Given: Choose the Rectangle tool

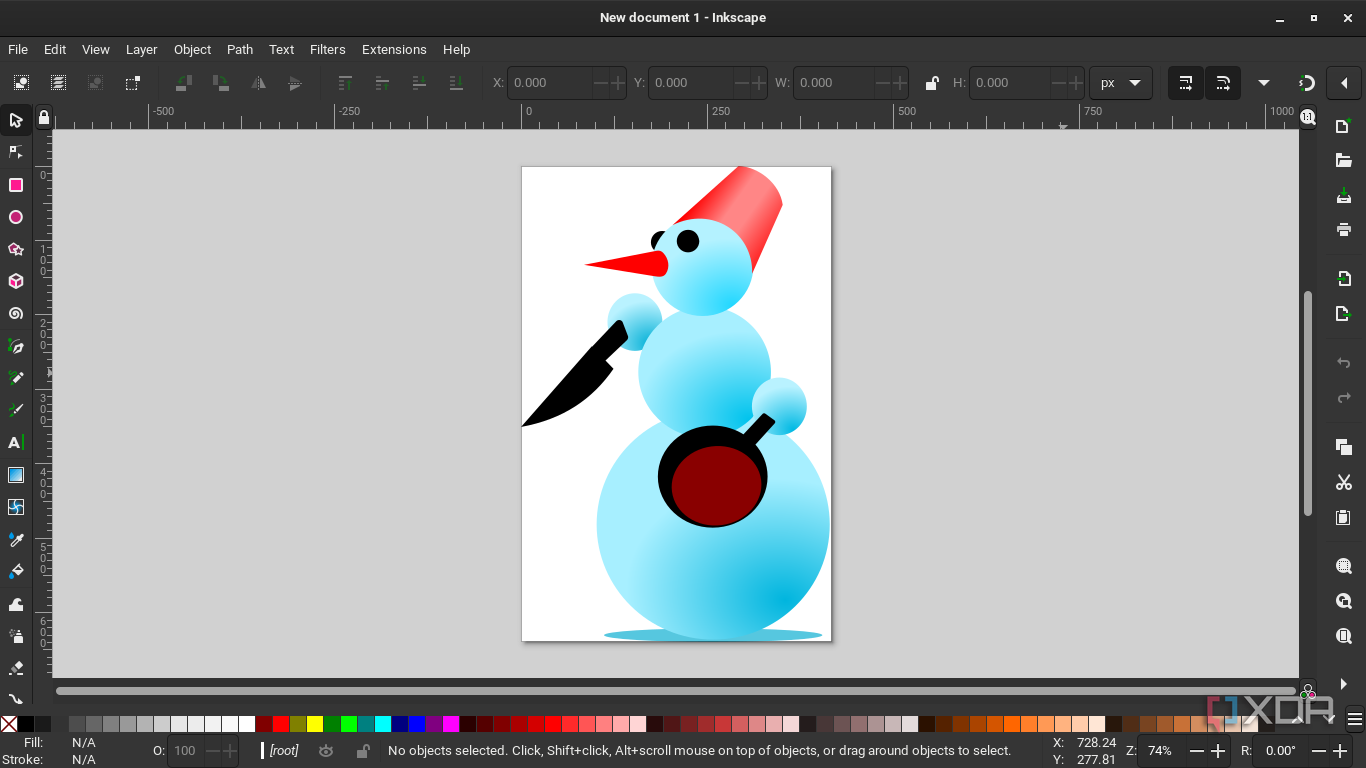Looking at the screenshot, I should (x=16, y=185).
